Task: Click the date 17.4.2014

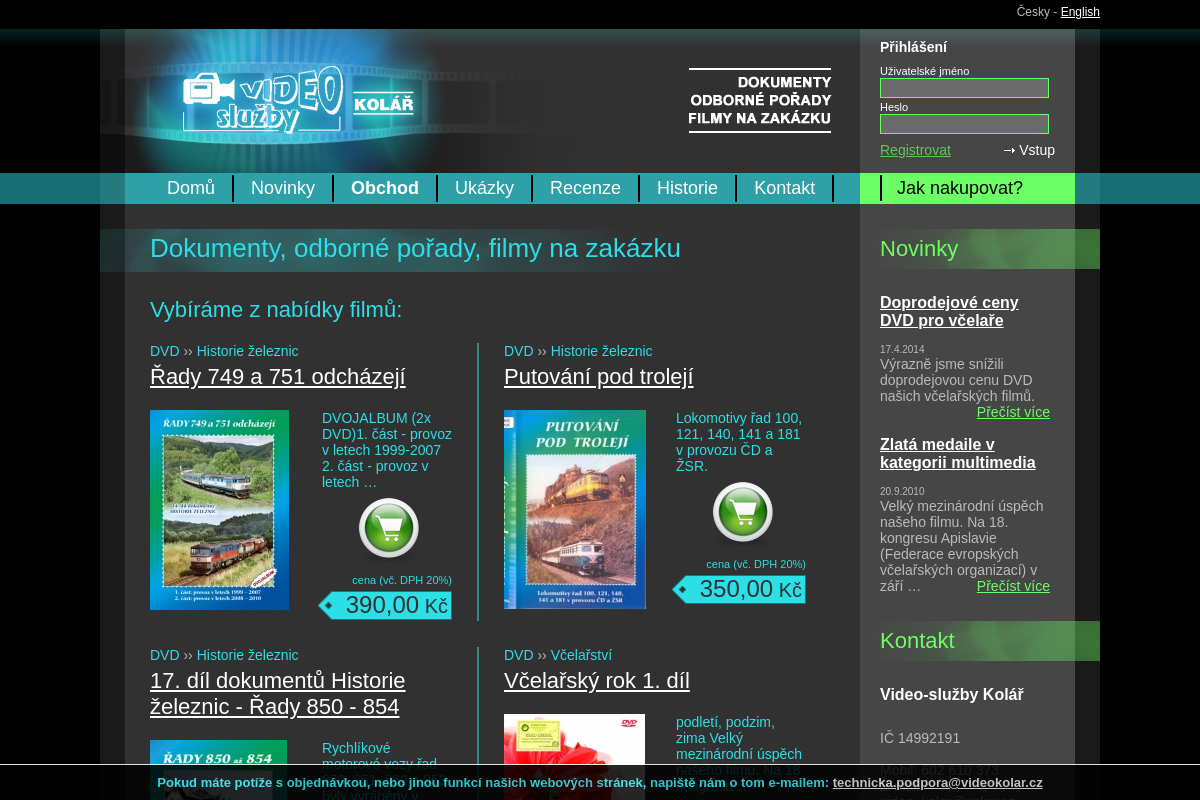Action: [x=902, y=350]
